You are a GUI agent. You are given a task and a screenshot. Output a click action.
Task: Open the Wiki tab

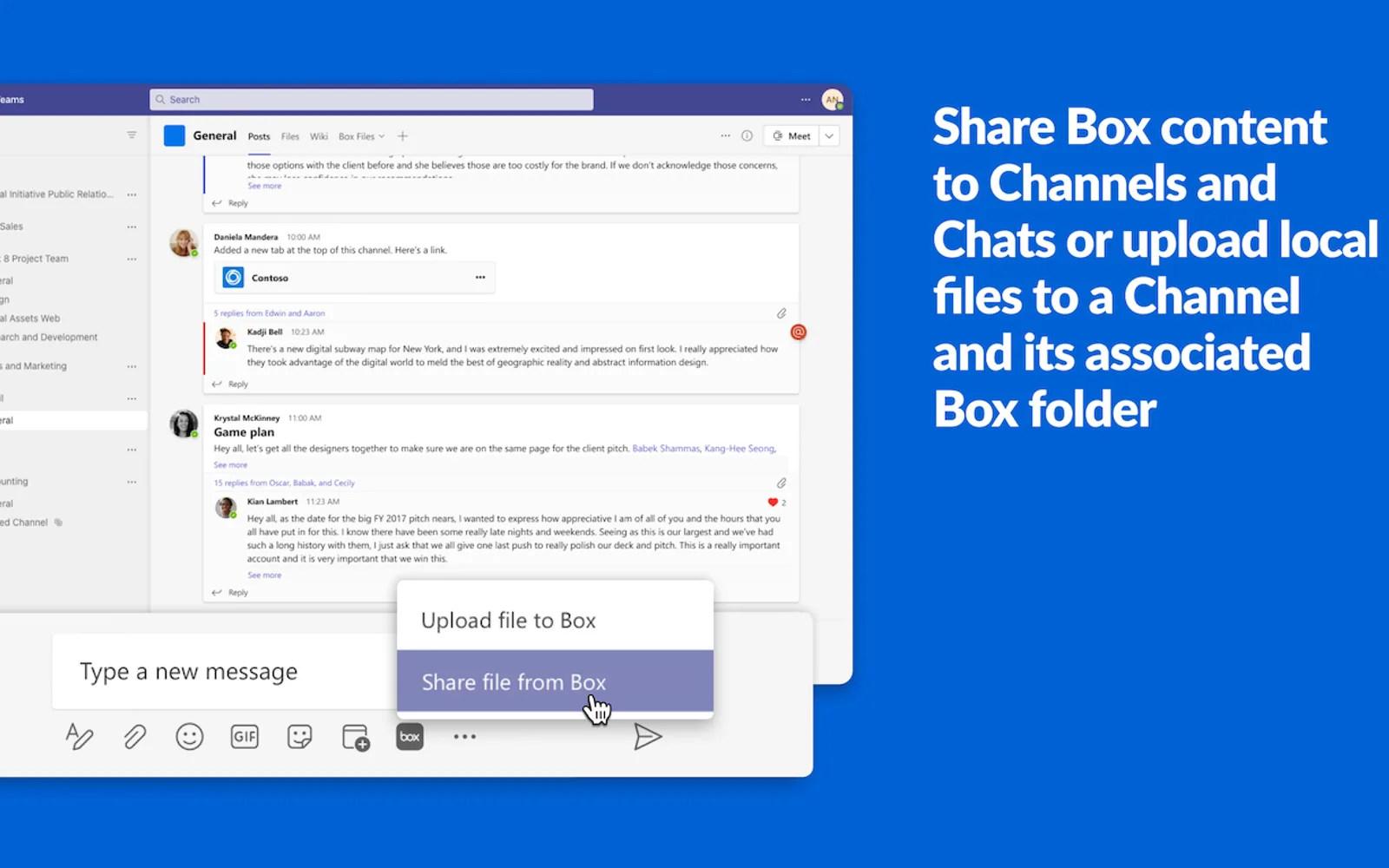319,136
